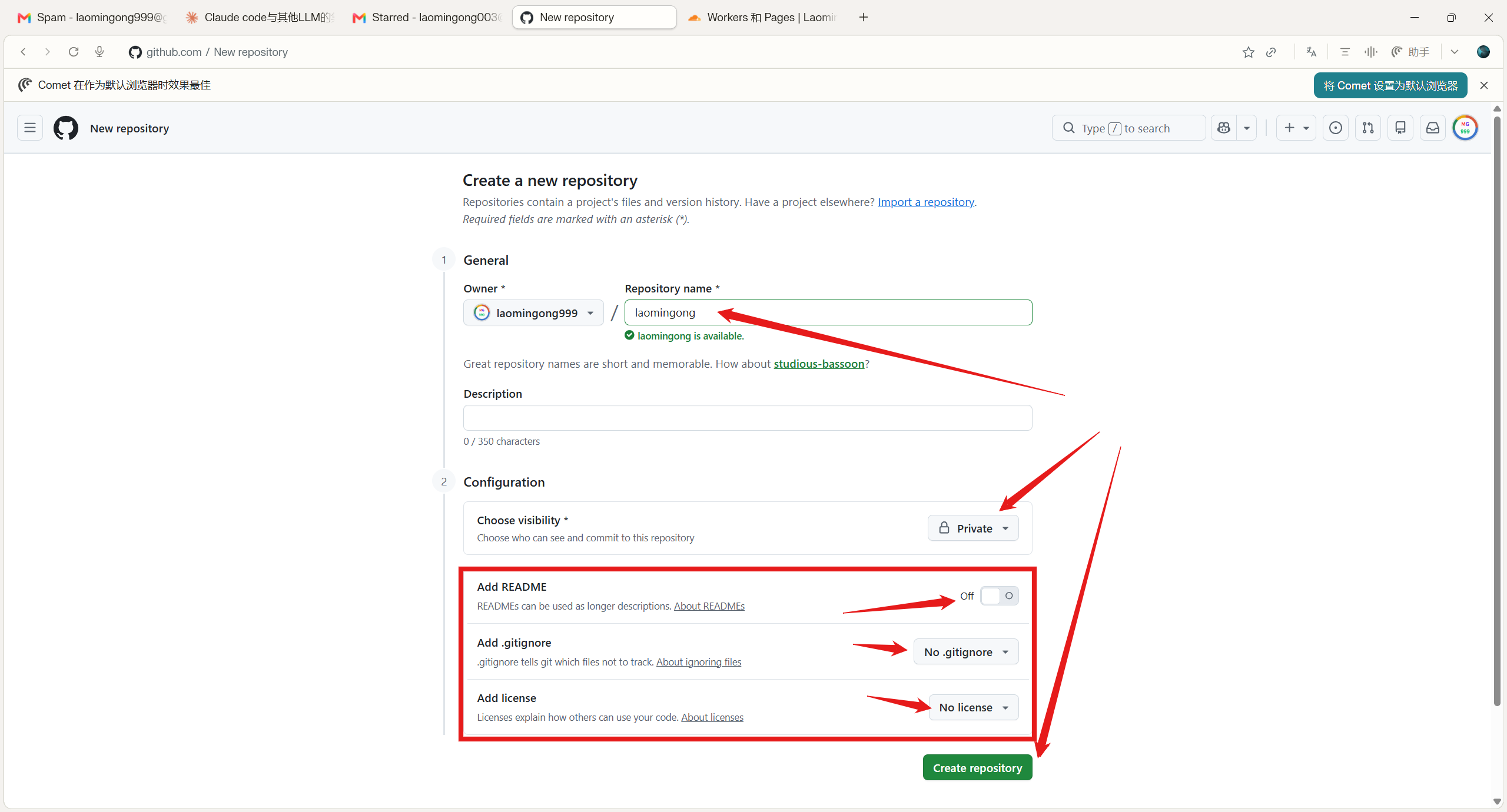Open the Copilot chat icon
The height and width of the screenshot is (812, 1507).
1224,128
